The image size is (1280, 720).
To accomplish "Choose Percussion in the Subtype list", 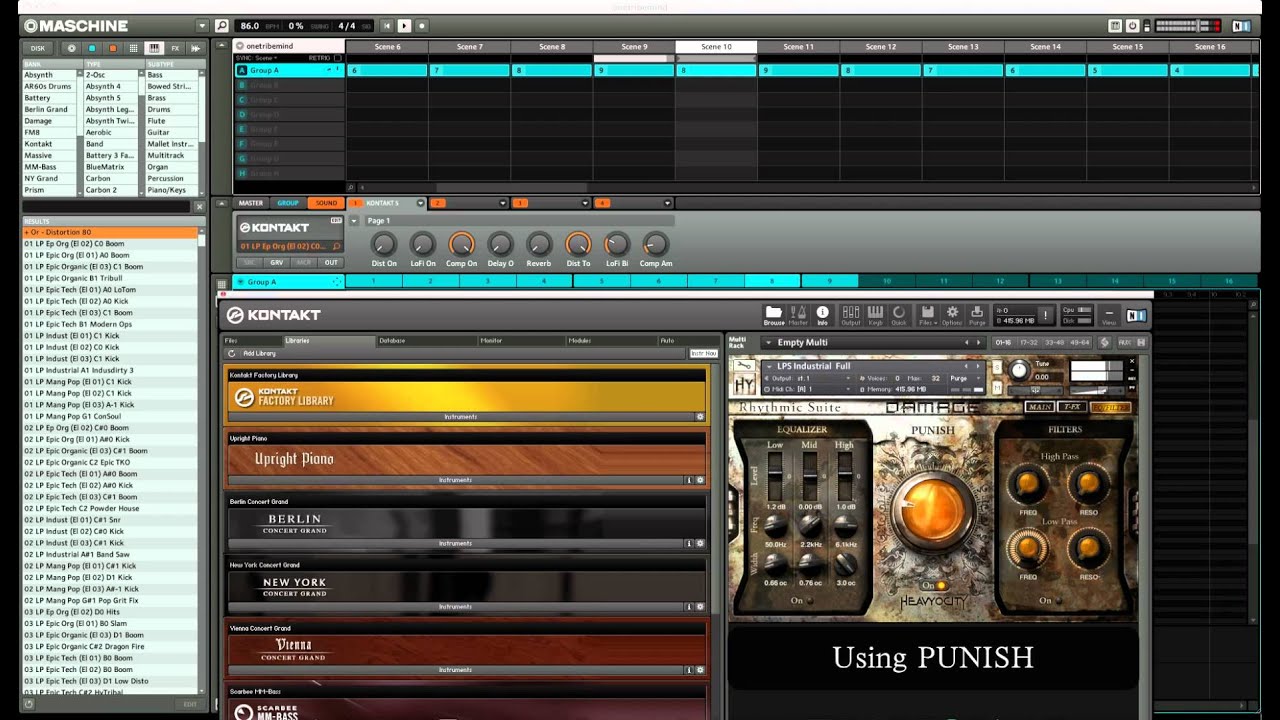I will (x=172, y=178).
